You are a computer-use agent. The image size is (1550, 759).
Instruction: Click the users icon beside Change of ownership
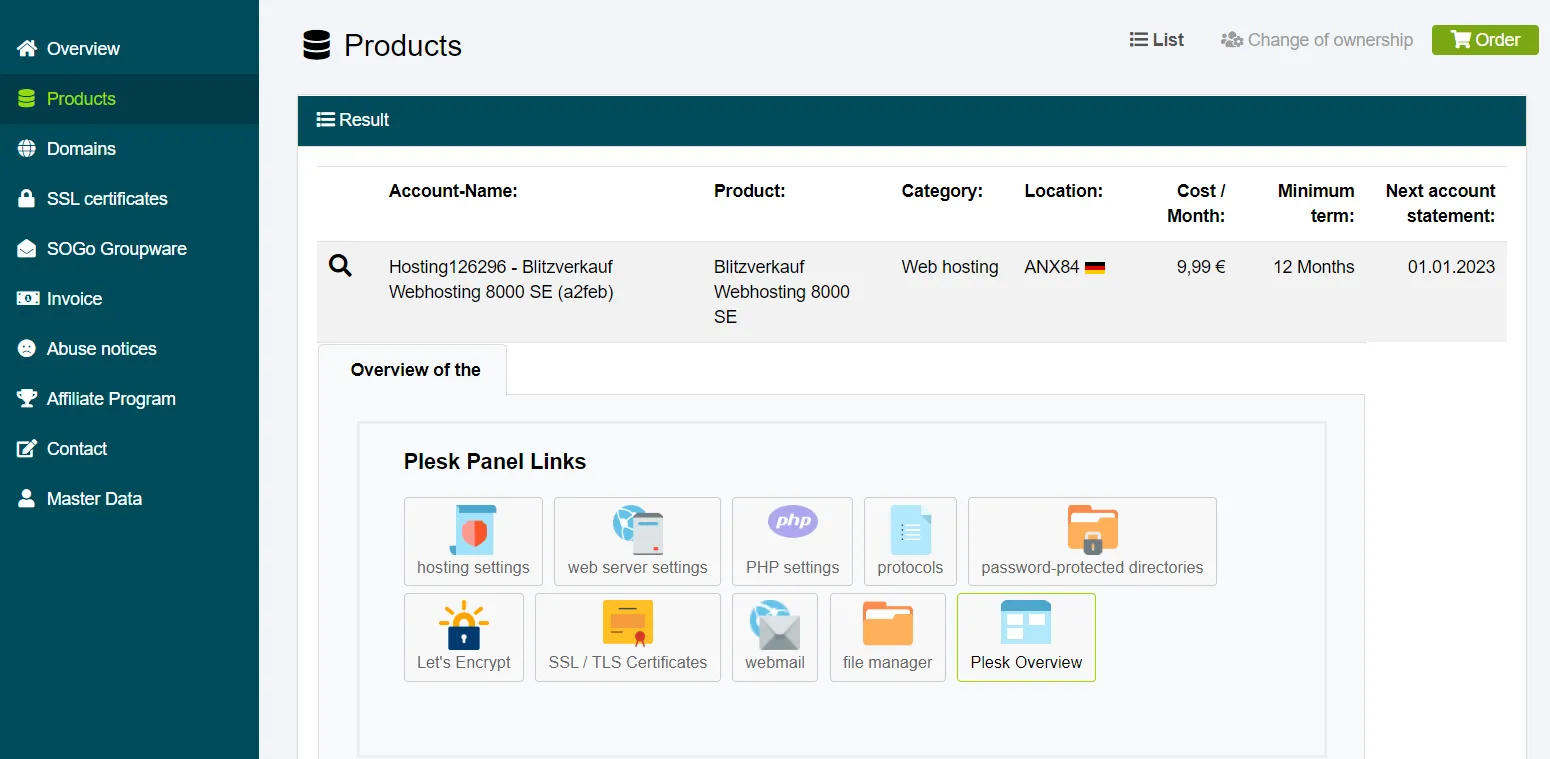coord(1231,40)
